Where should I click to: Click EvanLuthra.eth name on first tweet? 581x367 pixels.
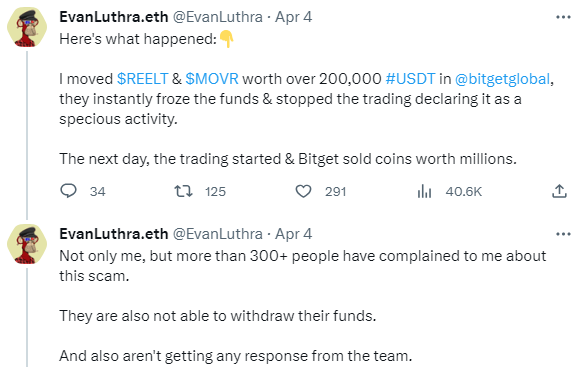pyautogui.click(x=114, y=17)
